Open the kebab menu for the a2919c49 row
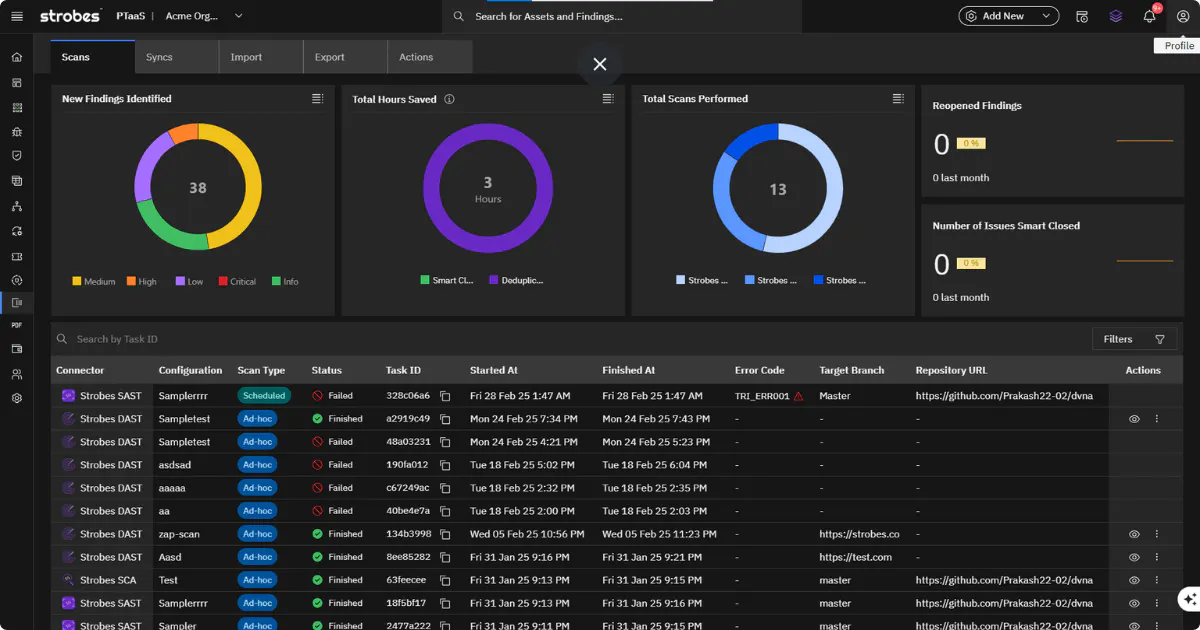1200x630 pixels. 1157,419
